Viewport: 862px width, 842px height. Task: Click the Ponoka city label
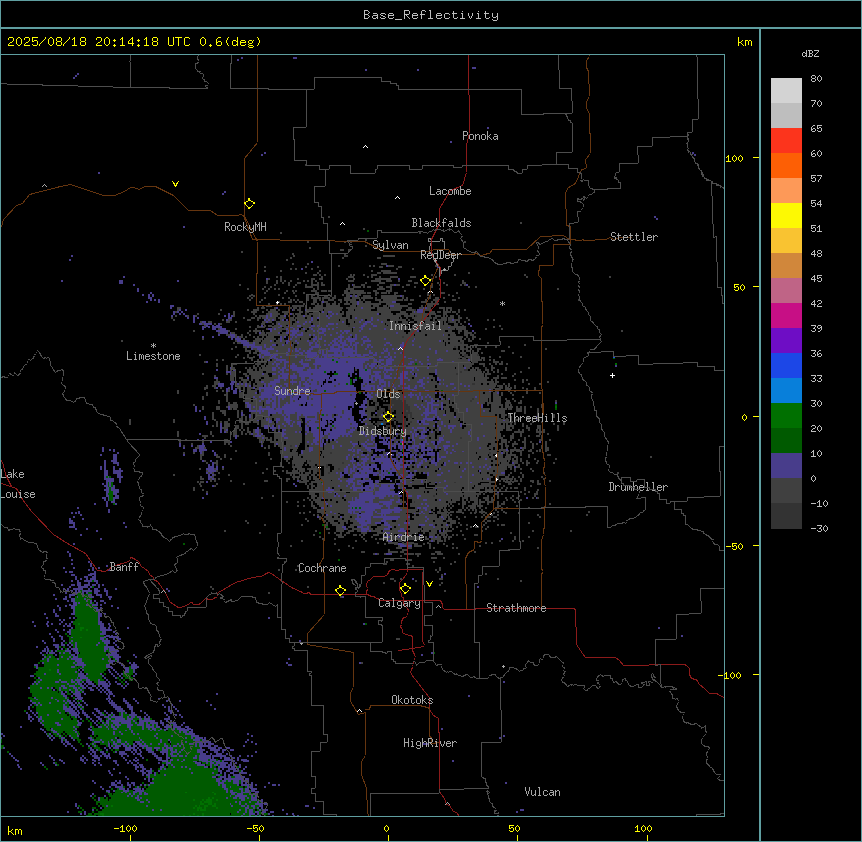(x=480, y=136)
